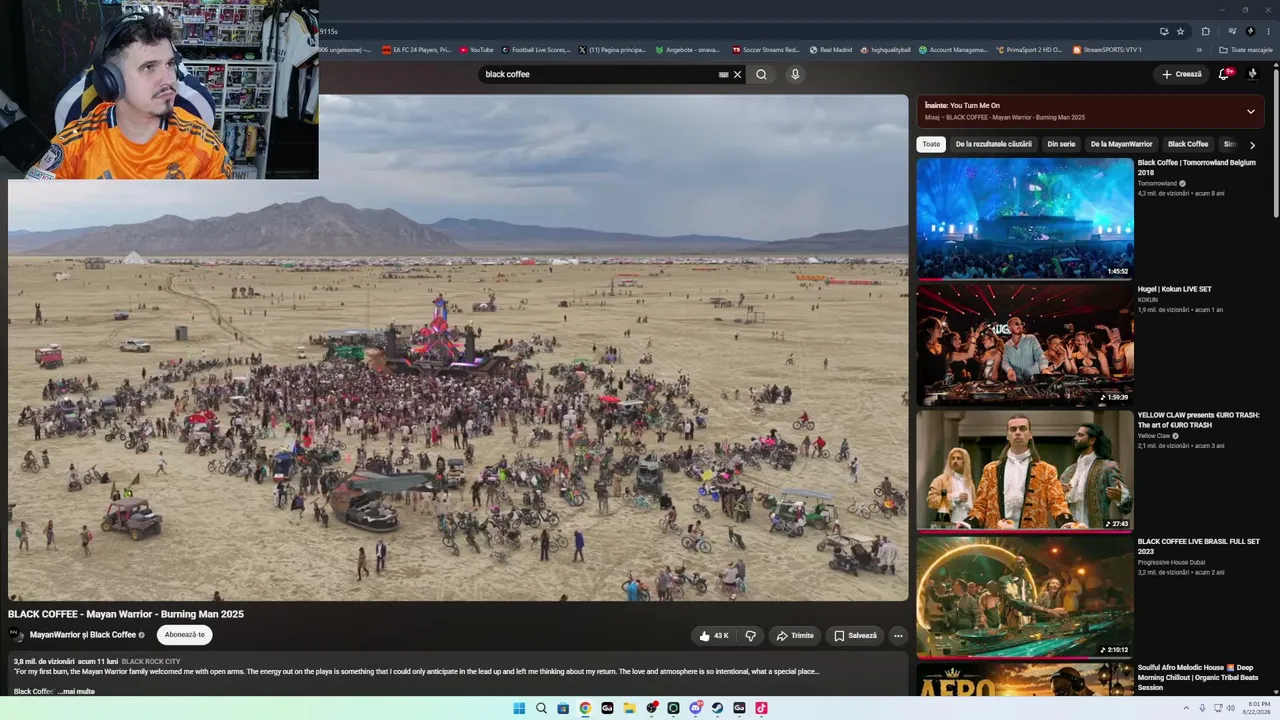Open the on-screen keyboard in search box
Screen dimensions: 1280x720
tap(723, 74)
